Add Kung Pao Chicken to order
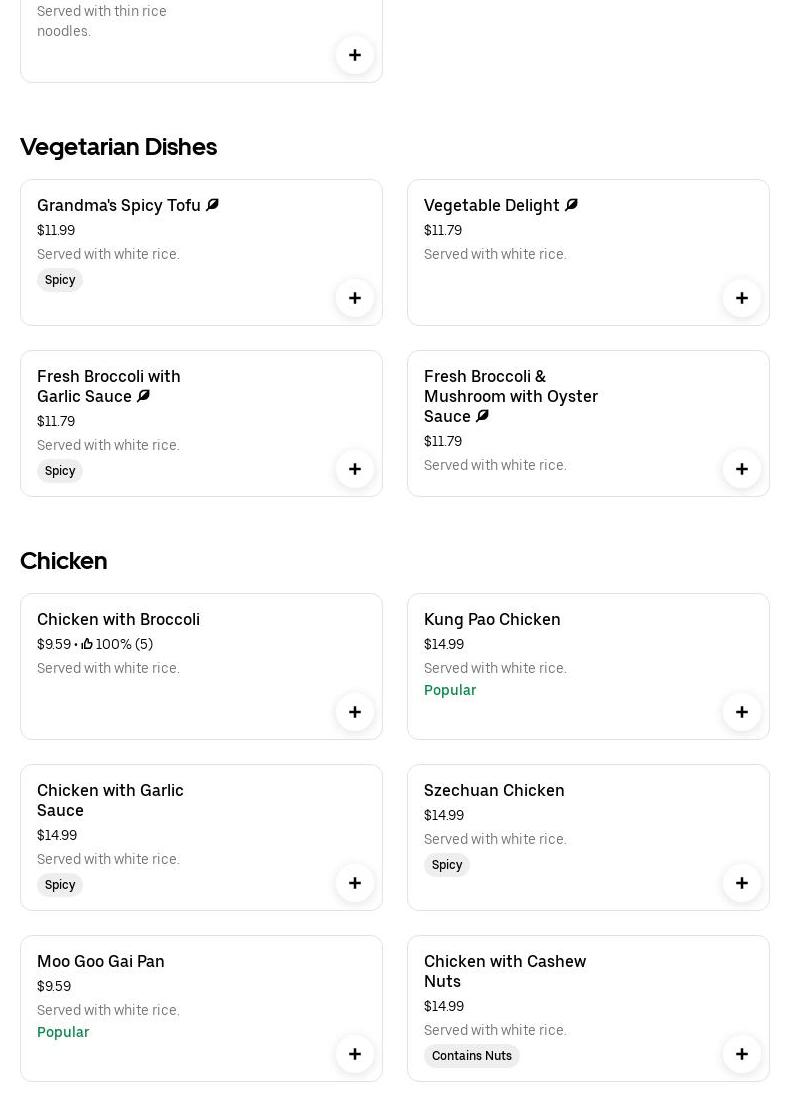The height and width of the screenshot is (1098, 804). click(x=742, y=712)
